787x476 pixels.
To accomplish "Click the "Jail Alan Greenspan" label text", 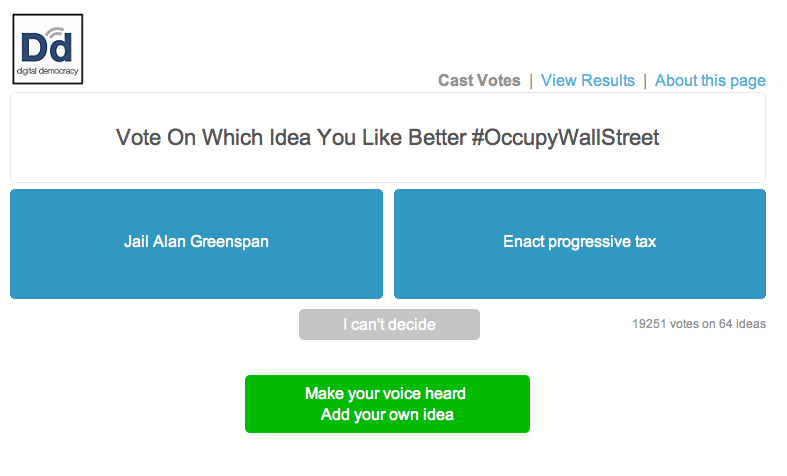I will pyautogui.click(x=196, y=242).
